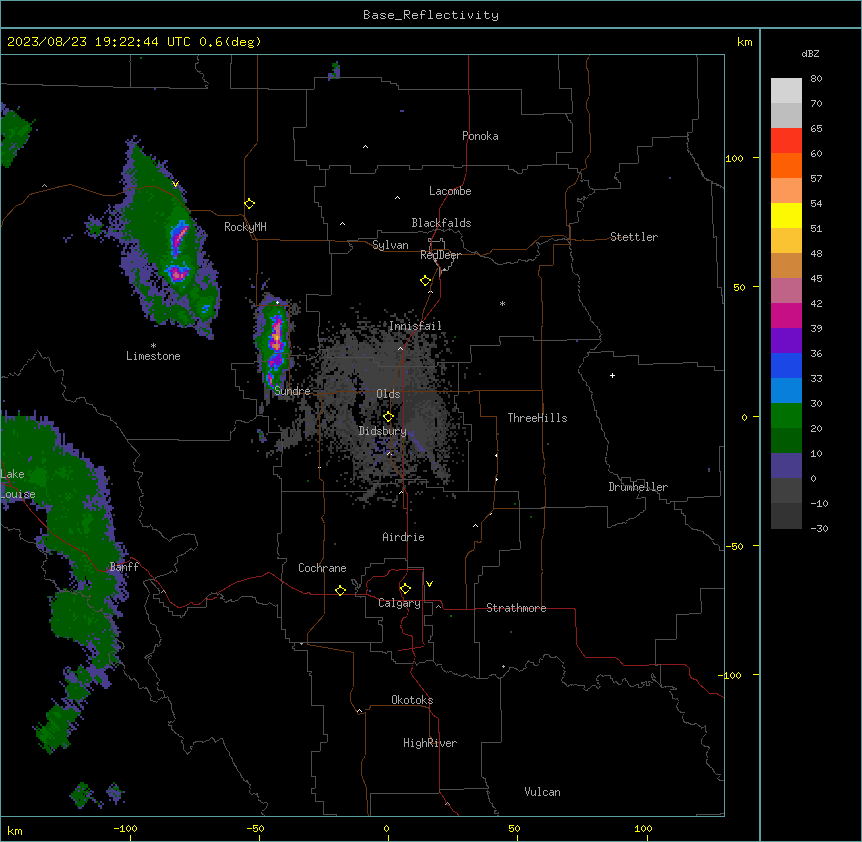Click the yellow diamond marker south of RedDeer
Screen dimensions: 862x842
pyautogui.click(x=425, y=281)
